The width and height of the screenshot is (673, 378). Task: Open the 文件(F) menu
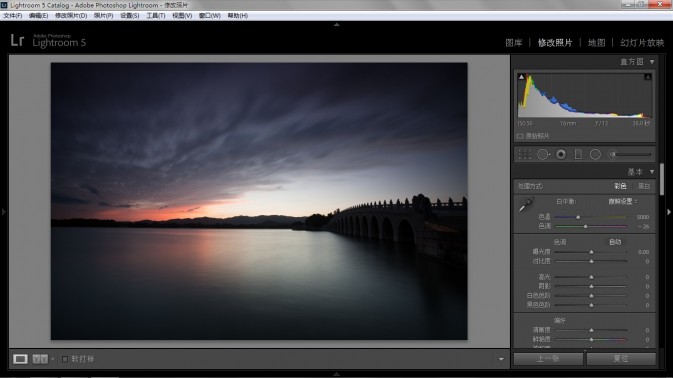click(x=13, y=15)
